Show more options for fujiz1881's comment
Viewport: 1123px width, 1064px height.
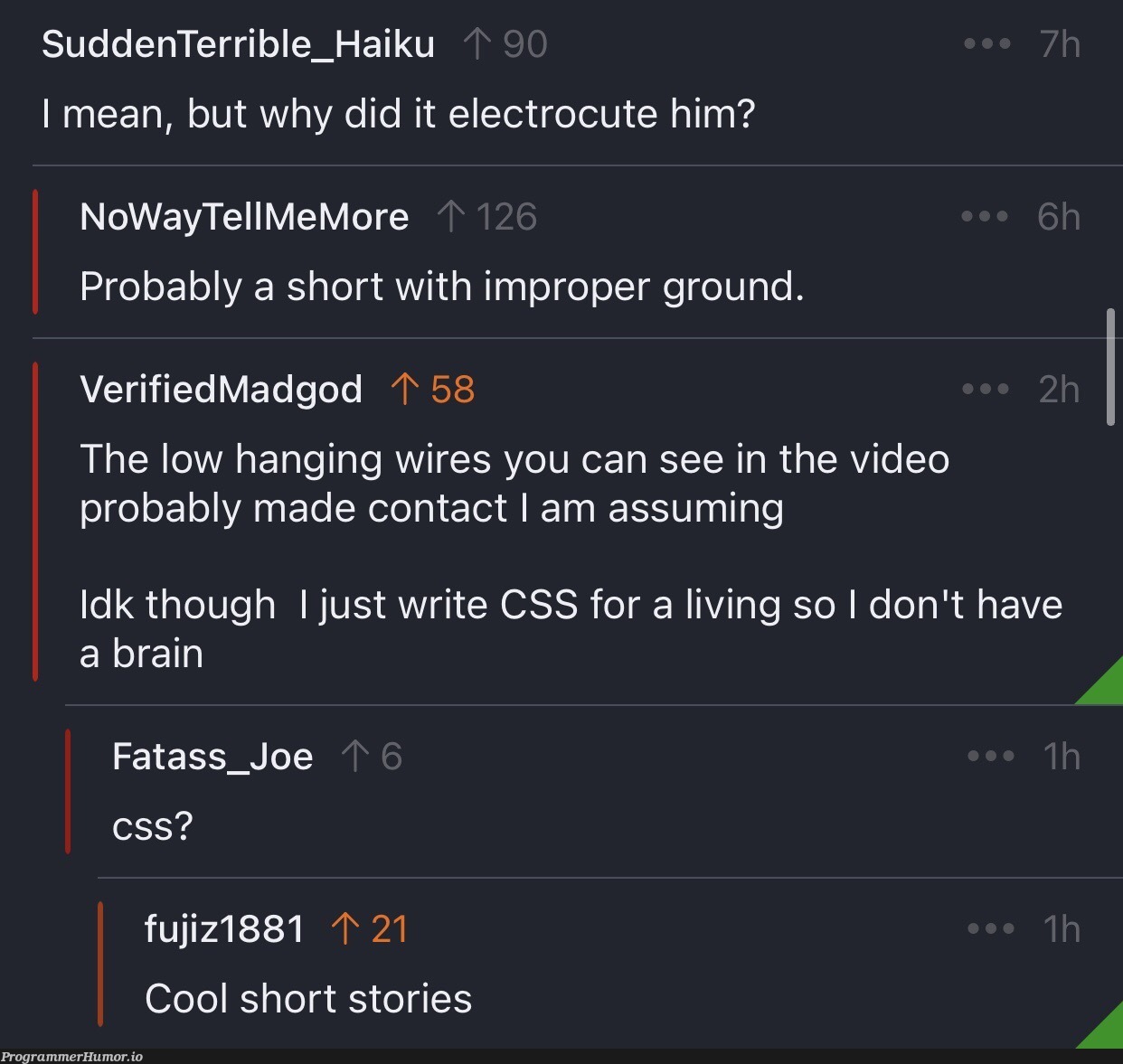[x=990, y=929]
